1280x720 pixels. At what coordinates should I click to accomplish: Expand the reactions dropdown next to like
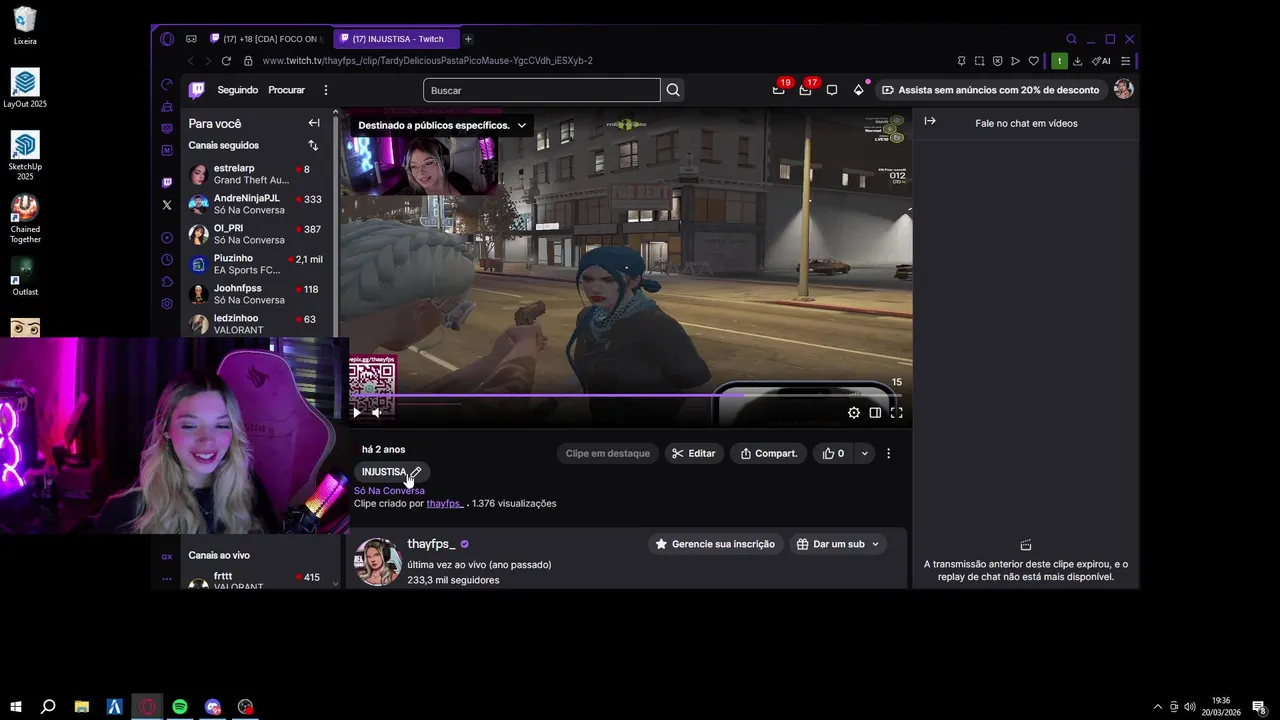click(x=864, y=453)
